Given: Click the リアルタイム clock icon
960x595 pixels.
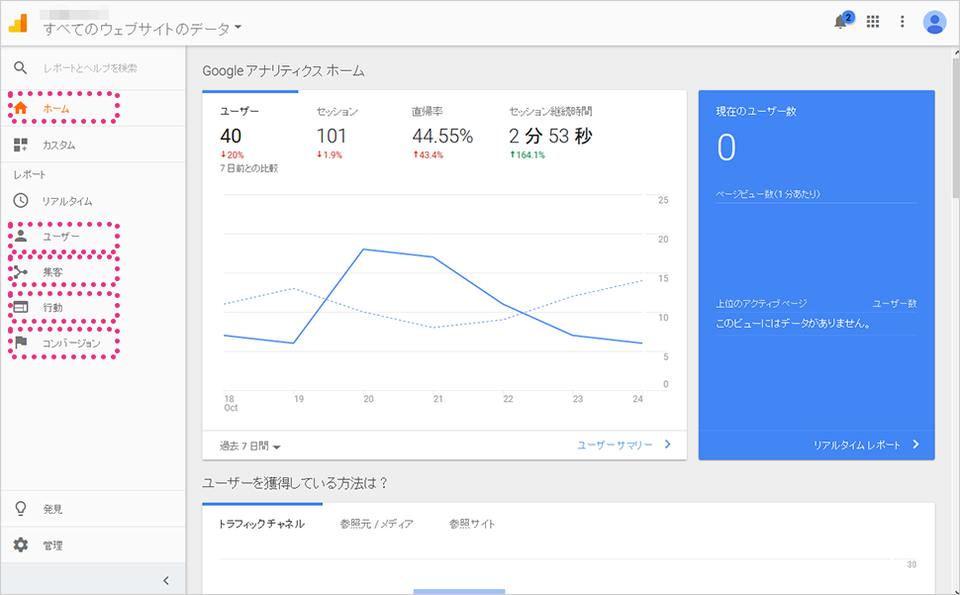Looking at the screenshot, I should pos(21,201).
